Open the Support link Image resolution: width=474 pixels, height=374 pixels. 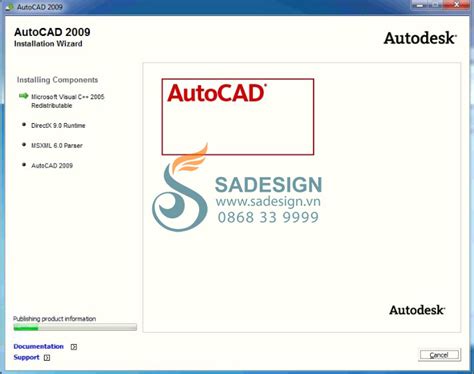pyautogui.click(x=26, y=357)
